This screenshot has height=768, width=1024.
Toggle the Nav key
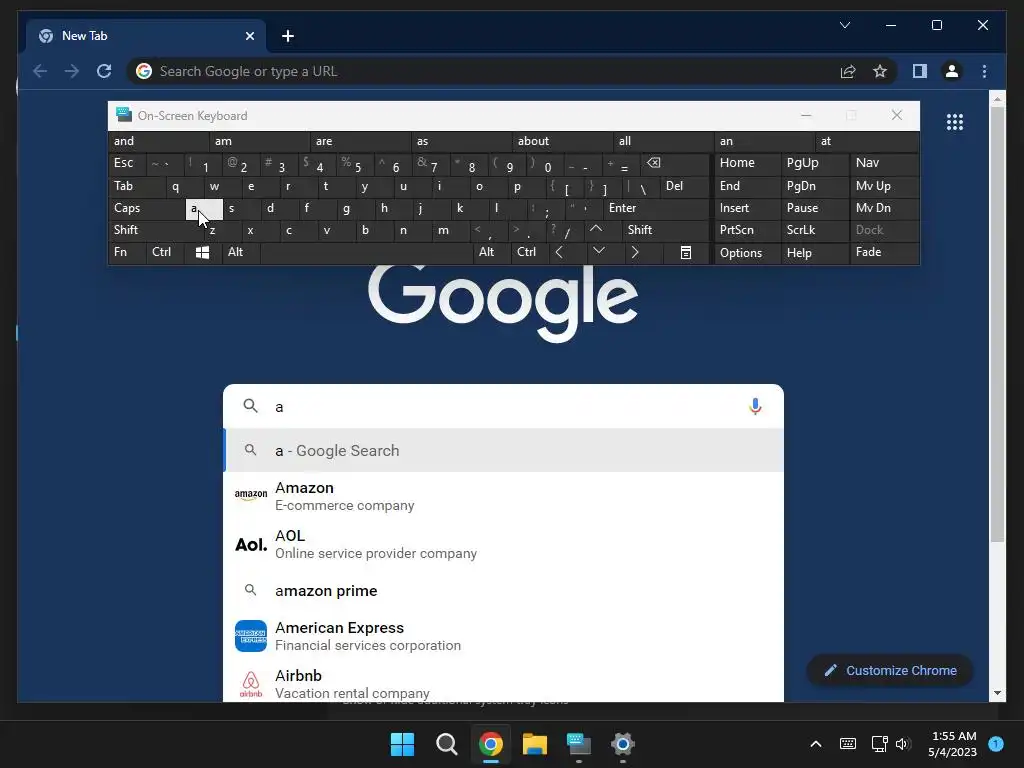point(884,163)
